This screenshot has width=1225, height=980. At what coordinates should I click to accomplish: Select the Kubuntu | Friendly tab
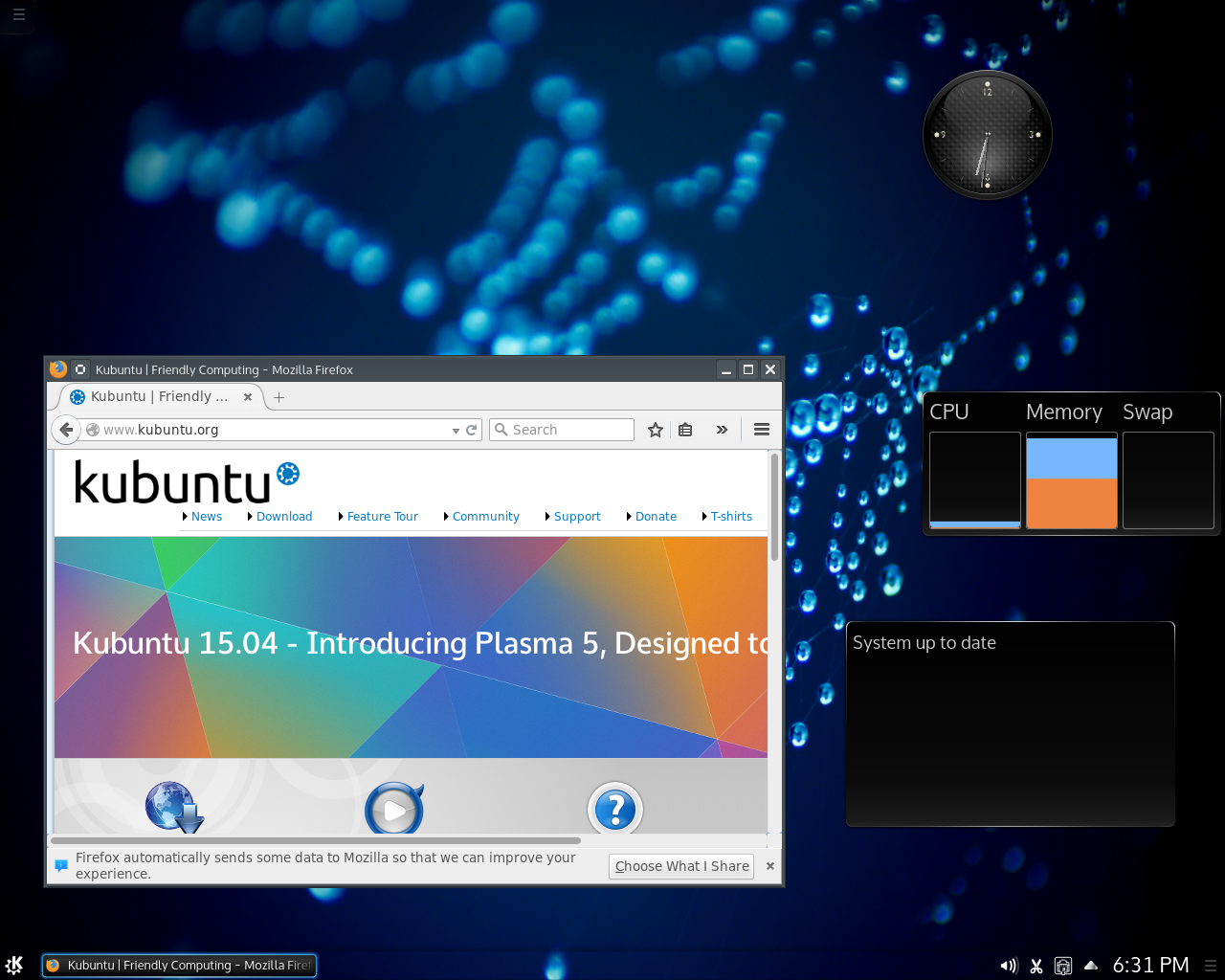(161, 396)
